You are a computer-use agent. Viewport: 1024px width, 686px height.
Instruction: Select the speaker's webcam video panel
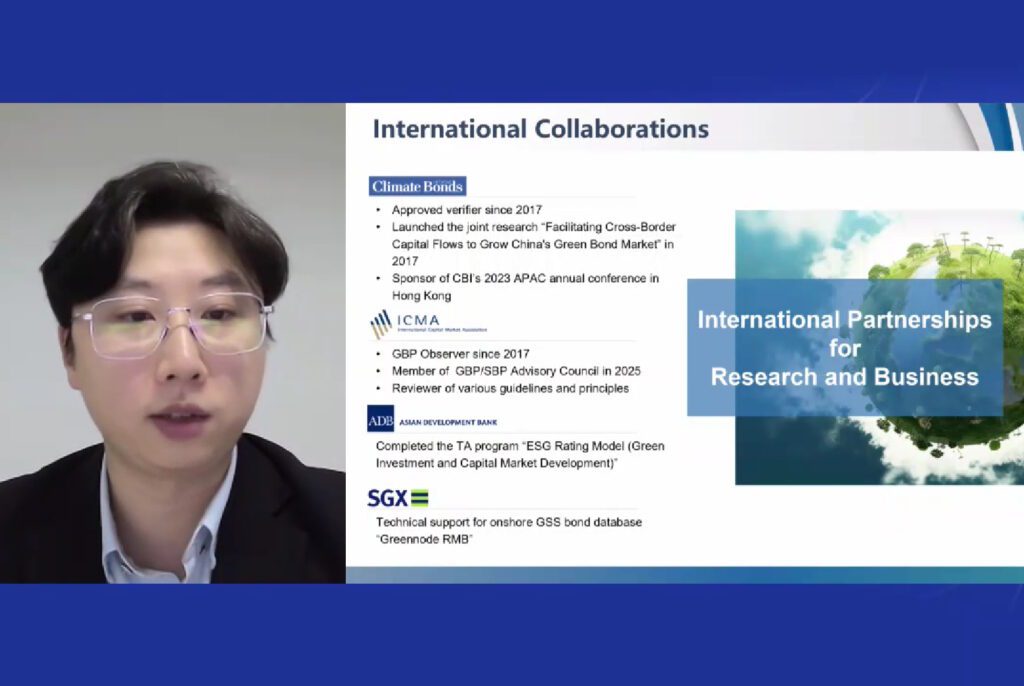pos(172,343)
